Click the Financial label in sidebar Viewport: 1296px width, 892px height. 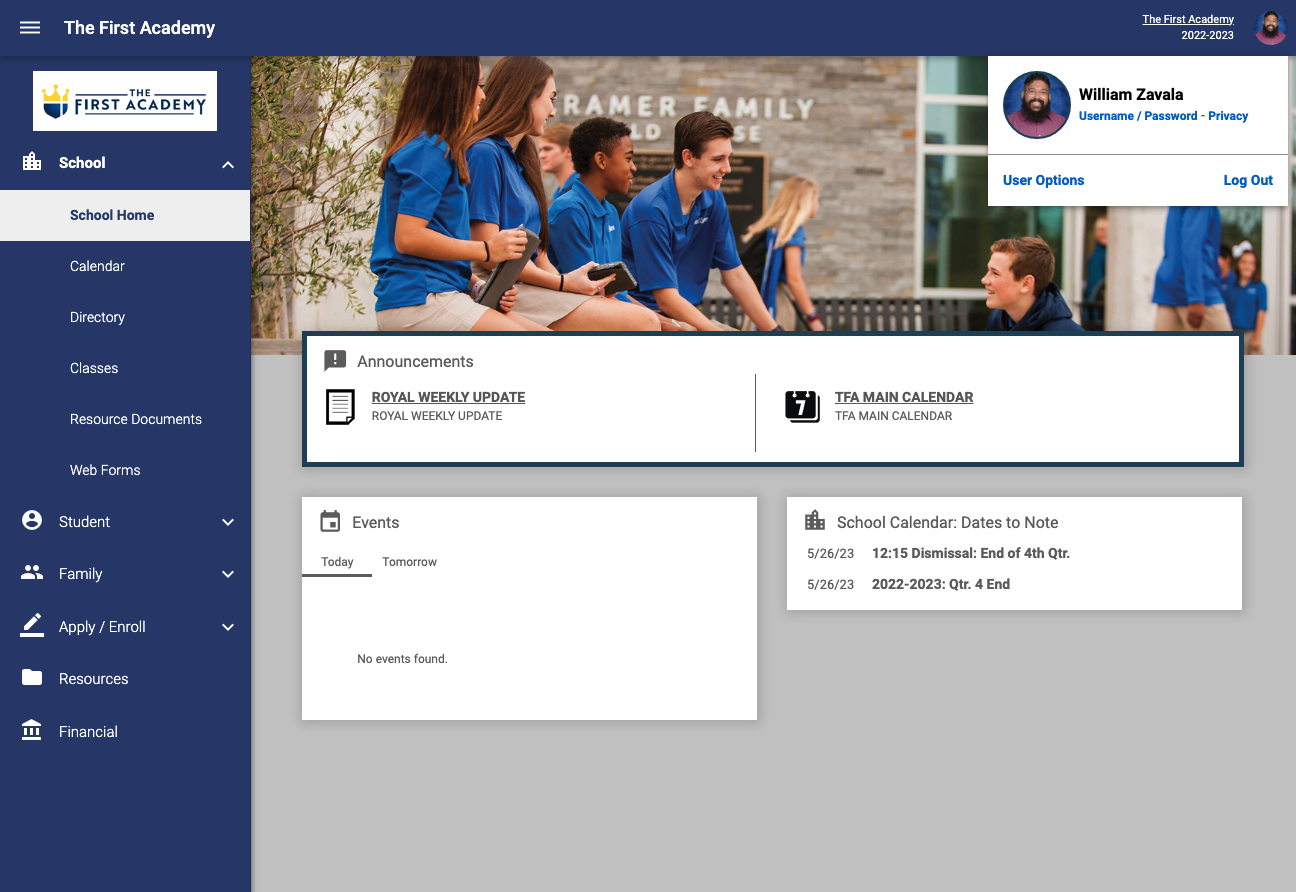tap(88, 732)
